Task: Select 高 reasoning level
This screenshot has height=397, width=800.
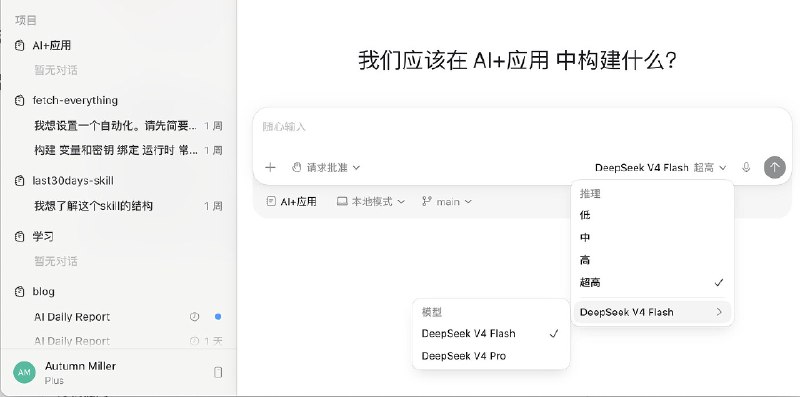Action: tap(653, 260)
